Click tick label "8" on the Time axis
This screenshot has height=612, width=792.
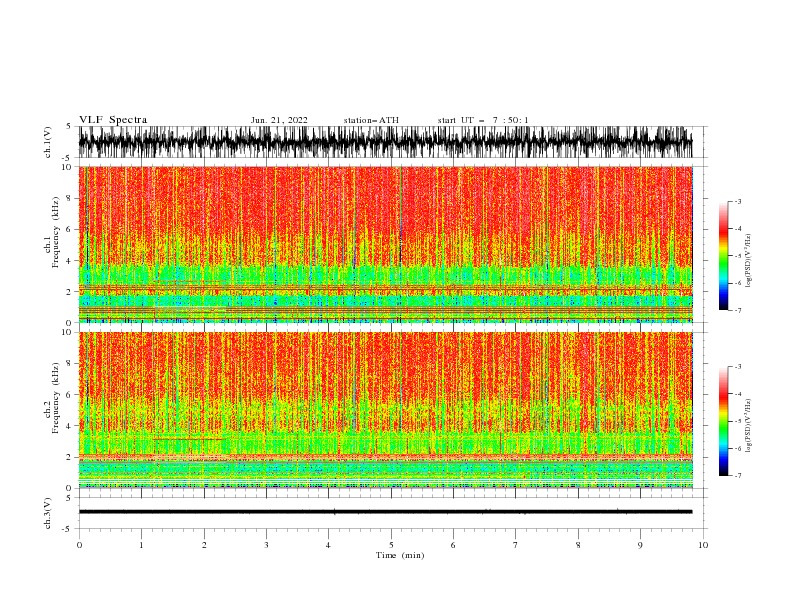[578, 545]
